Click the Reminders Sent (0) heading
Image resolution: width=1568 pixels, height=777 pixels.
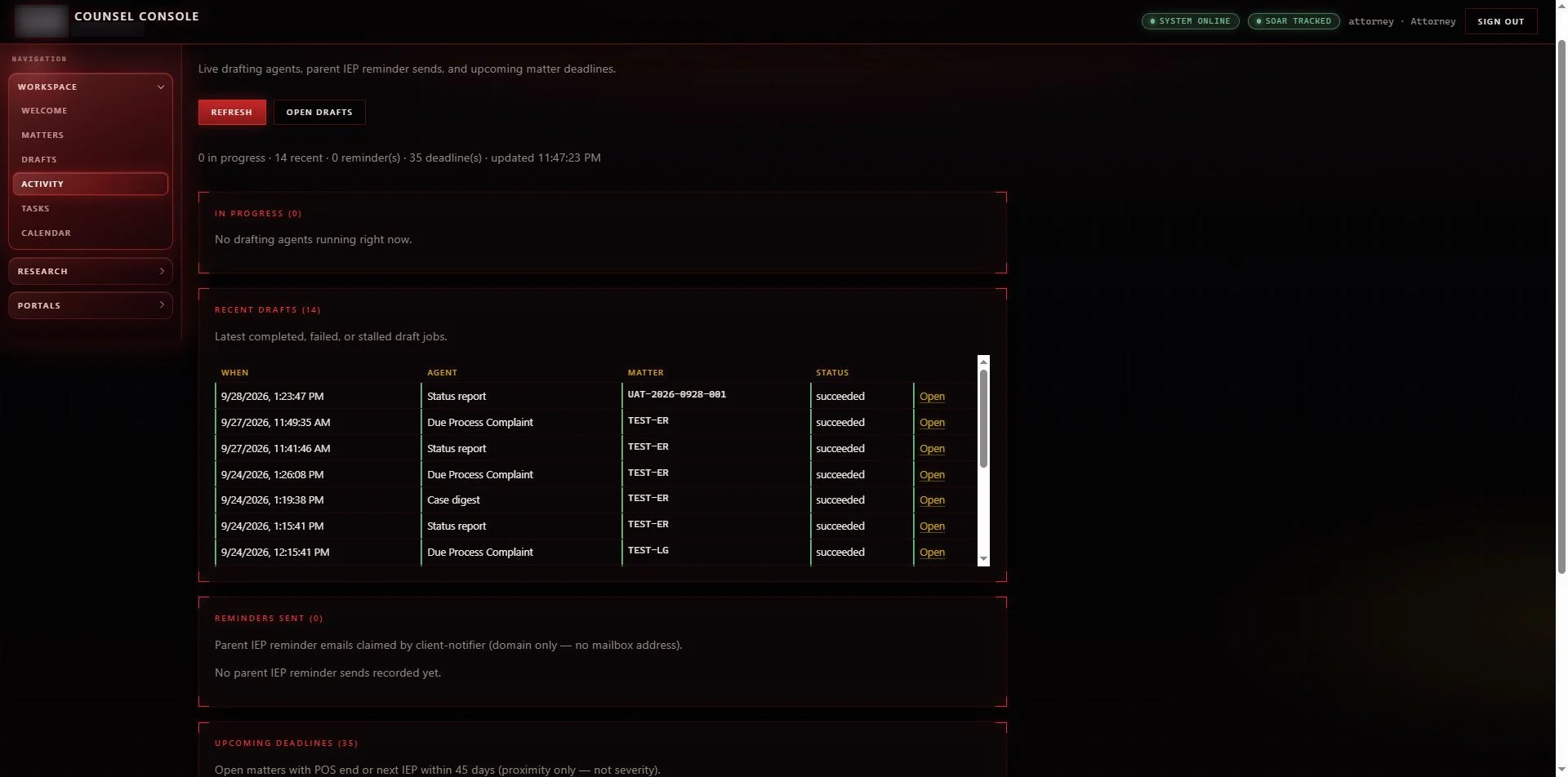coord(269,619)
